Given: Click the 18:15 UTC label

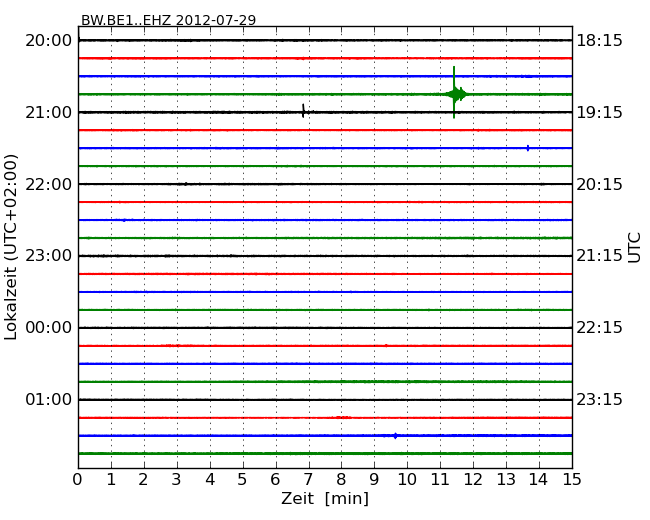Looking at the screenshot, I should [x=599, y=41].
